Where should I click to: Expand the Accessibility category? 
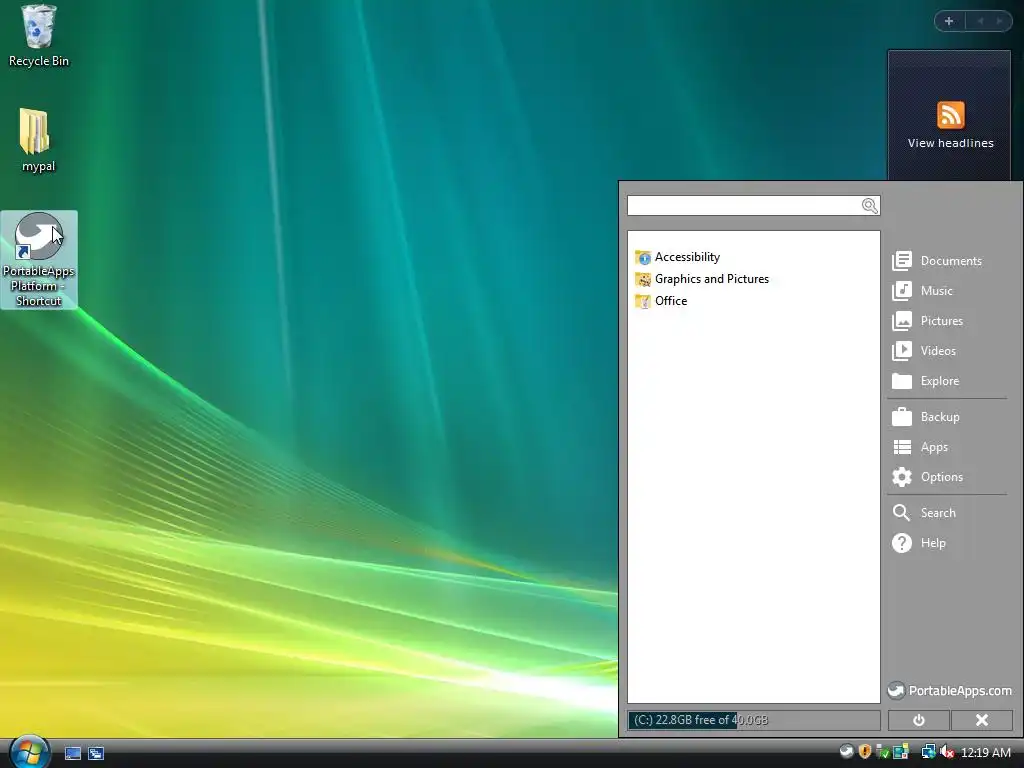677,257
